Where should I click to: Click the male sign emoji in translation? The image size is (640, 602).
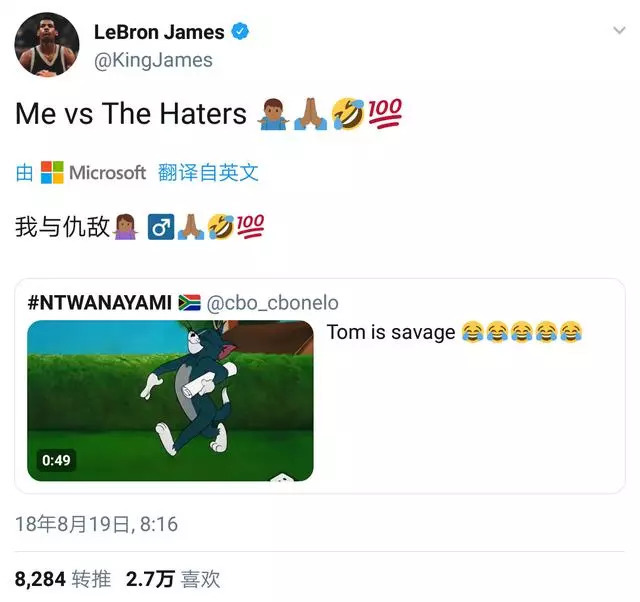[161, 227]
